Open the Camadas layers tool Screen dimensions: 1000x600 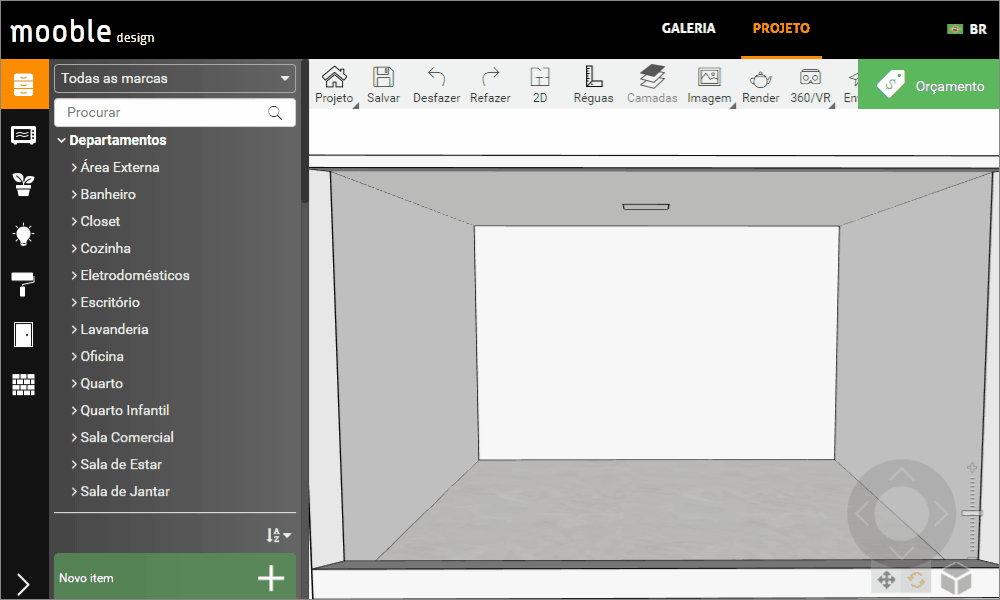[652, 85]
